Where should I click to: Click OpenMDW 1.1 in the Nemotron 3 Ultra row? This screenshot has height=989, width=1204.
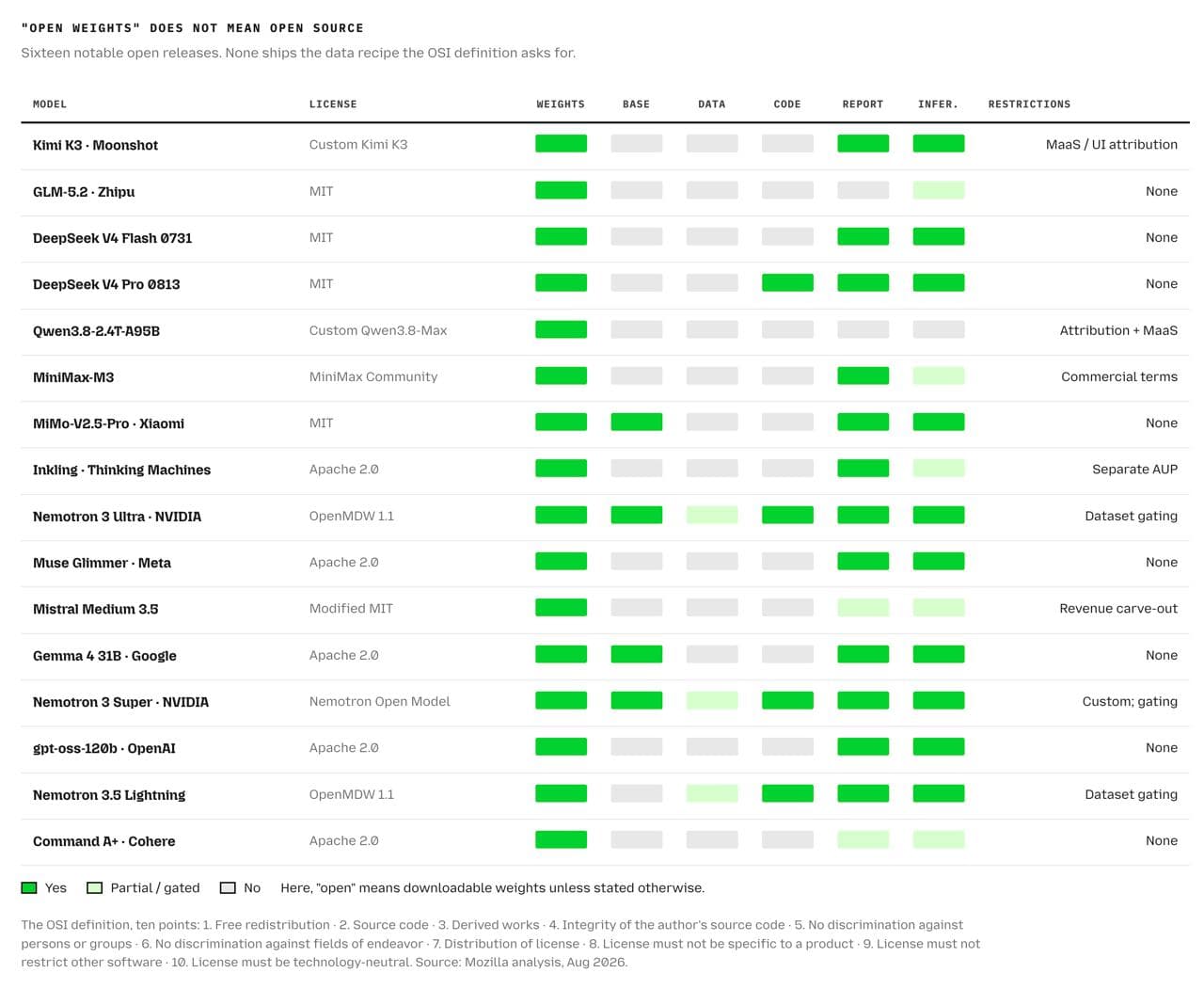pyautogui.click(x=352, y=516)
